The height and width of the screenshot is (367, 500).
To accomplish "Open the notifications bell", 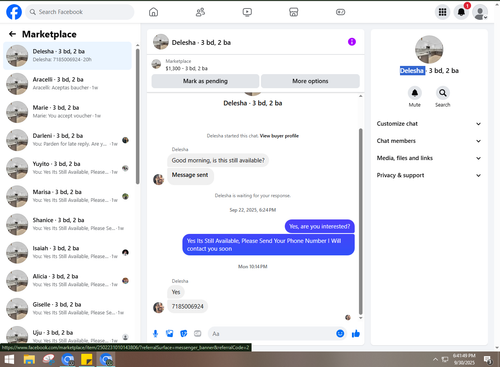I will click(x=461, y=12).
